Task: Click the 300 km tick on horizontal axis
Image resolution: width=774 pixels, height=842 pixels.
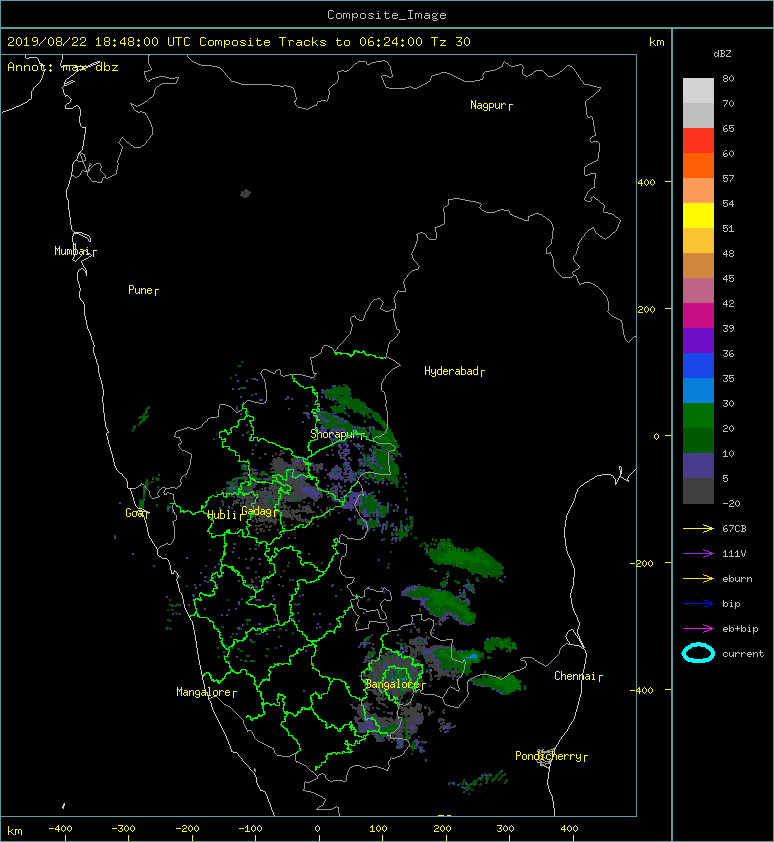Action: 505,829
